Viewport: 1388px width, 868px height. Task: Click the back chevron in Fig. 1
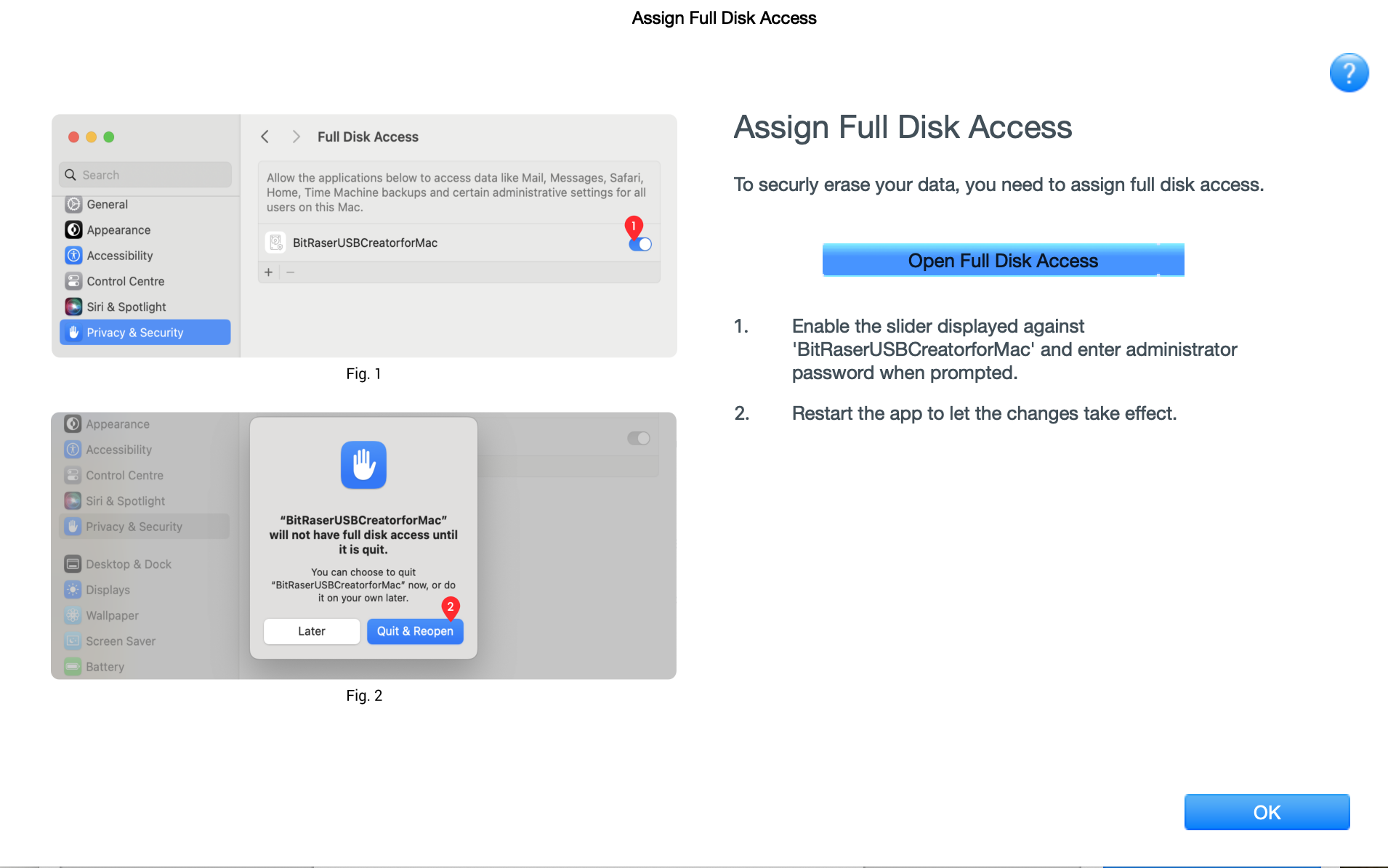pyautogui.click(x=265, y=137)
